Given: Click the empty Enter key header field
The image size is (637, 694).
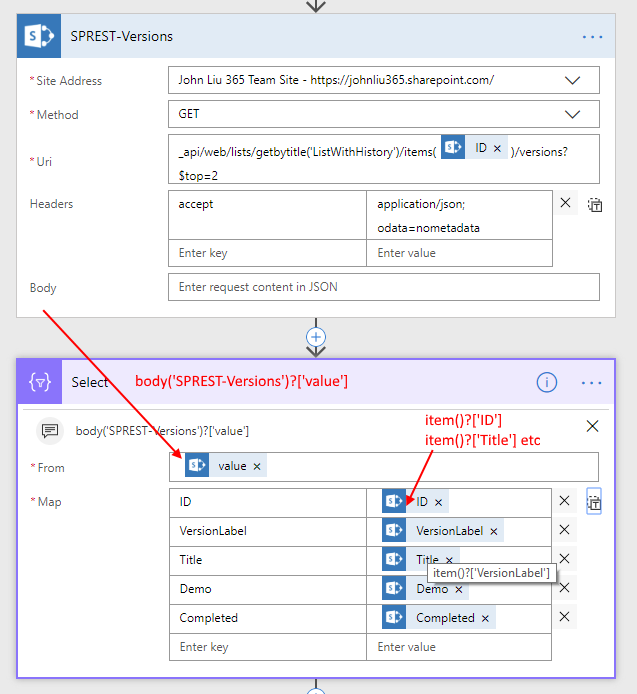Looking at the screenshot, I should tap(267, 253).
